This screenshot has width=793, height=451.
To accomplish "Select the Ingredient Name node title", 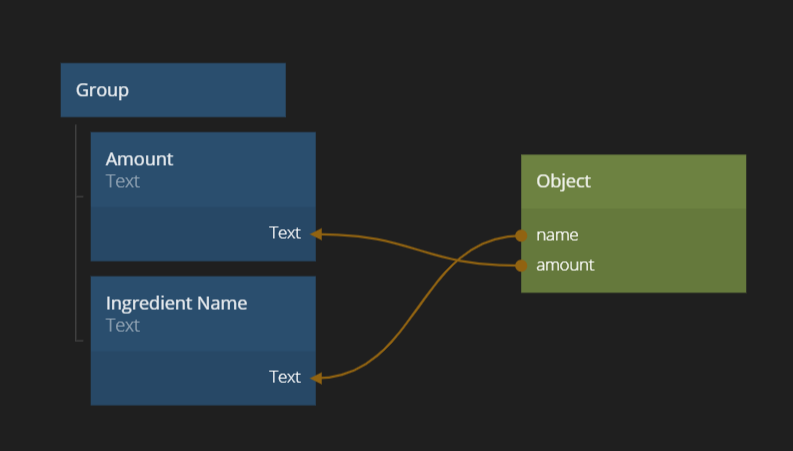I will coord(176,303).
